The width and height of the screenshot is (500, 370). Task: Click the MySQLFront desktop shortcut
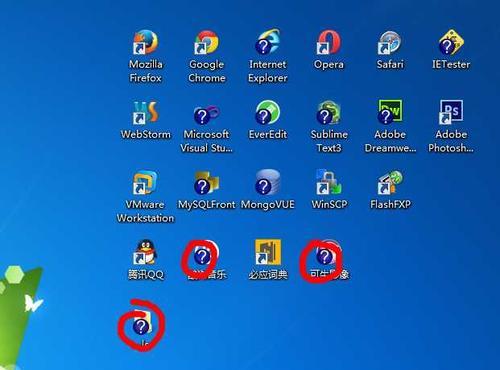[x=207, y=183]
